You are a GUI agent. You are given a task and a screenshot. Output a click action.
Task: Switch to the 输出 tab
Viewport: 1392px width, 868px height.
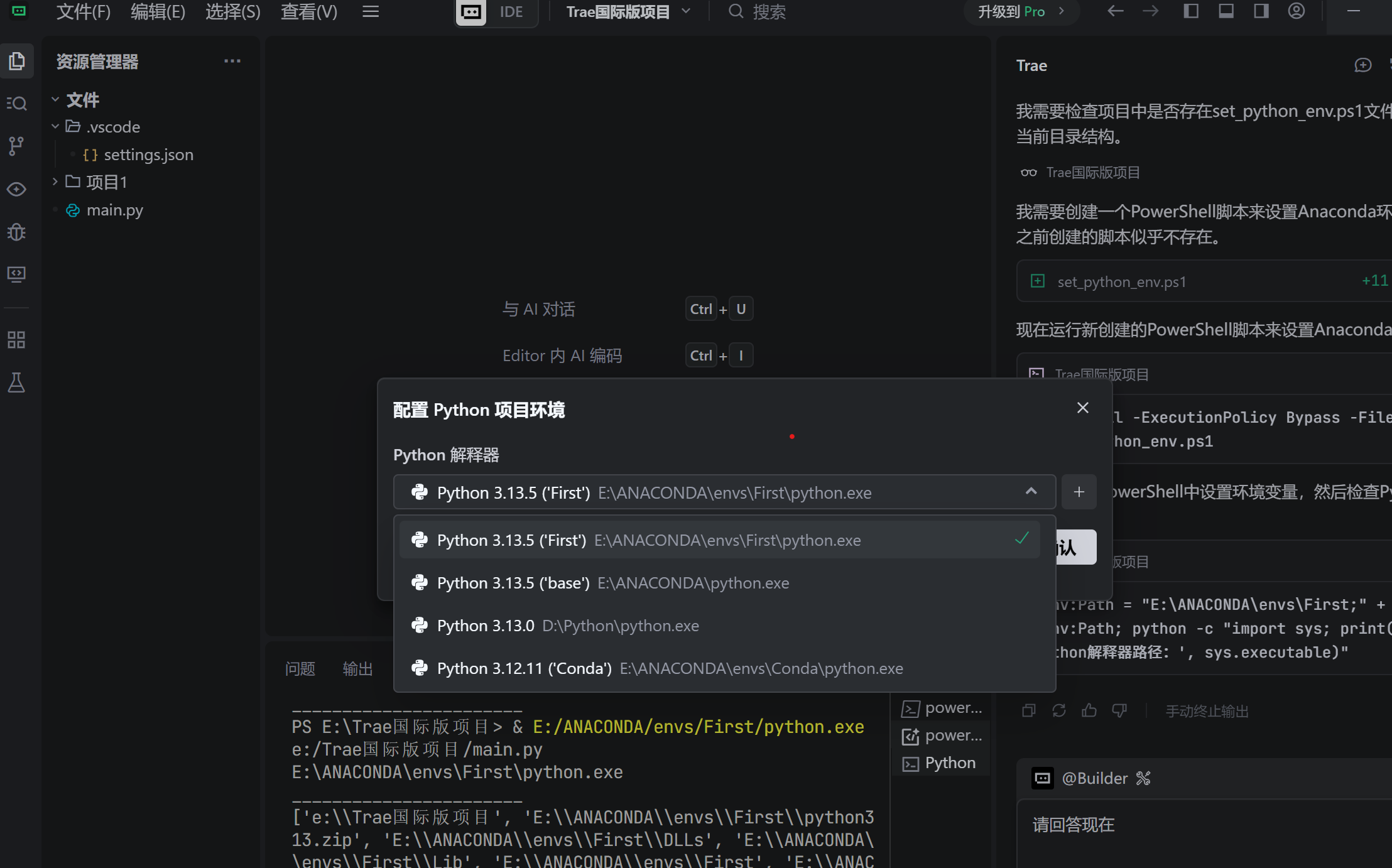357,668
